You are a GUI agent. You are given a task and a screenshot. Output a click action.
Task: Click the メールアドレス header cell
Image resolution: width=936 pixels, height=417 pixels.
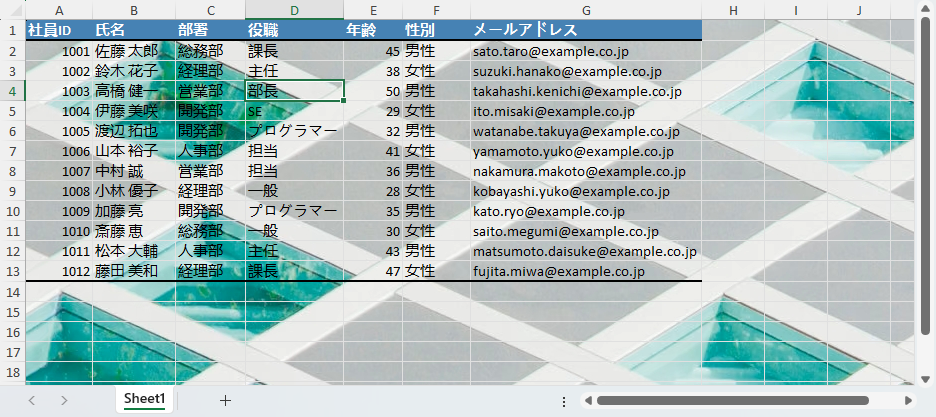586,30
